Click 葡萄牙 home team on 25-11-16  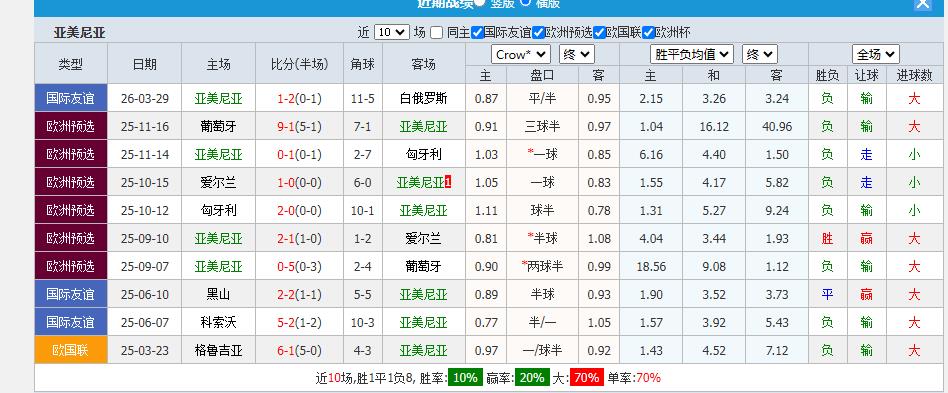pyautogui.click(x=218, y=126)
